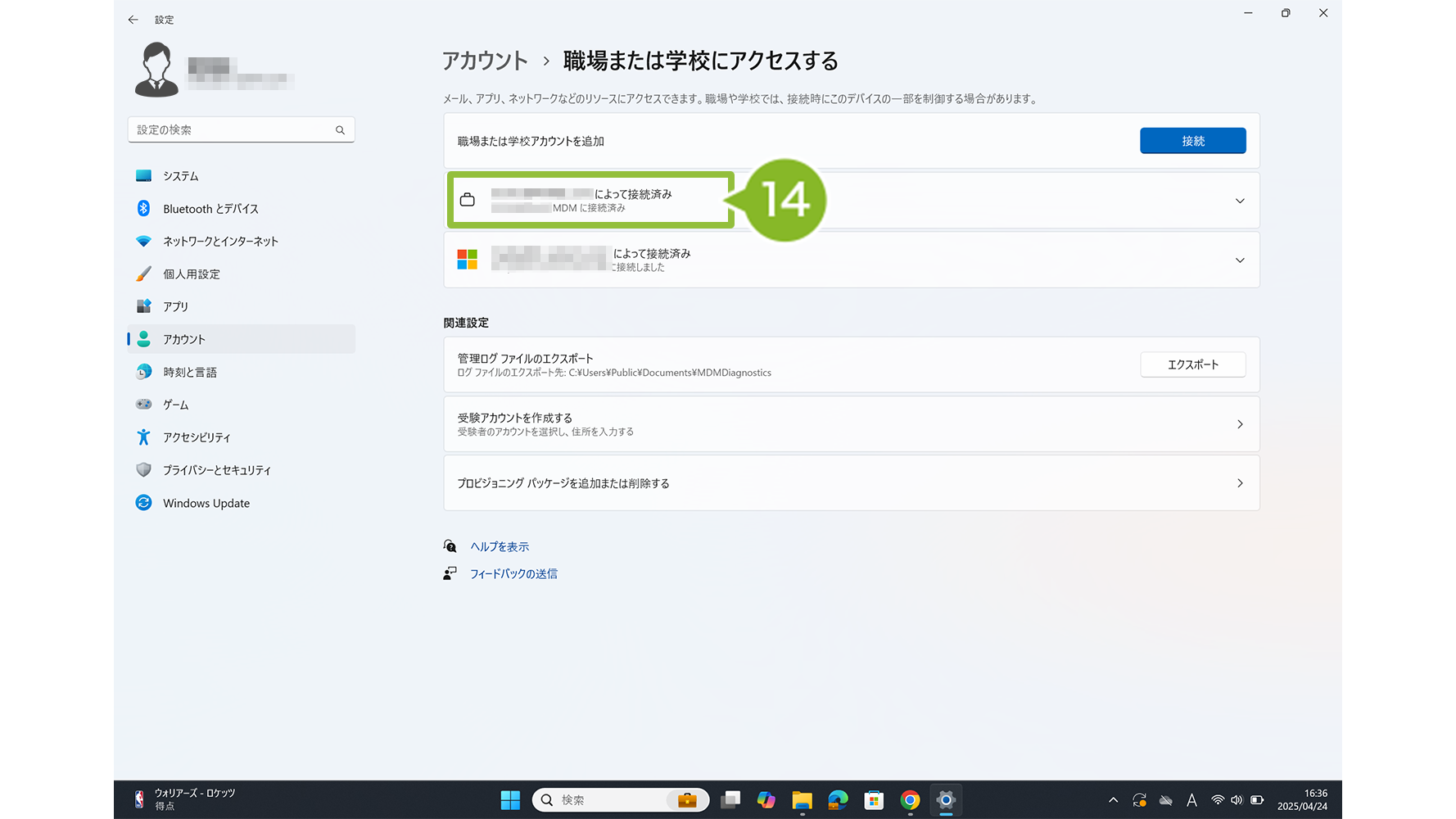The height and width of the screenshot is (819, 1456).
Task: Open clock showing 16:36 2025/04/24
Action: point(1302,800)
